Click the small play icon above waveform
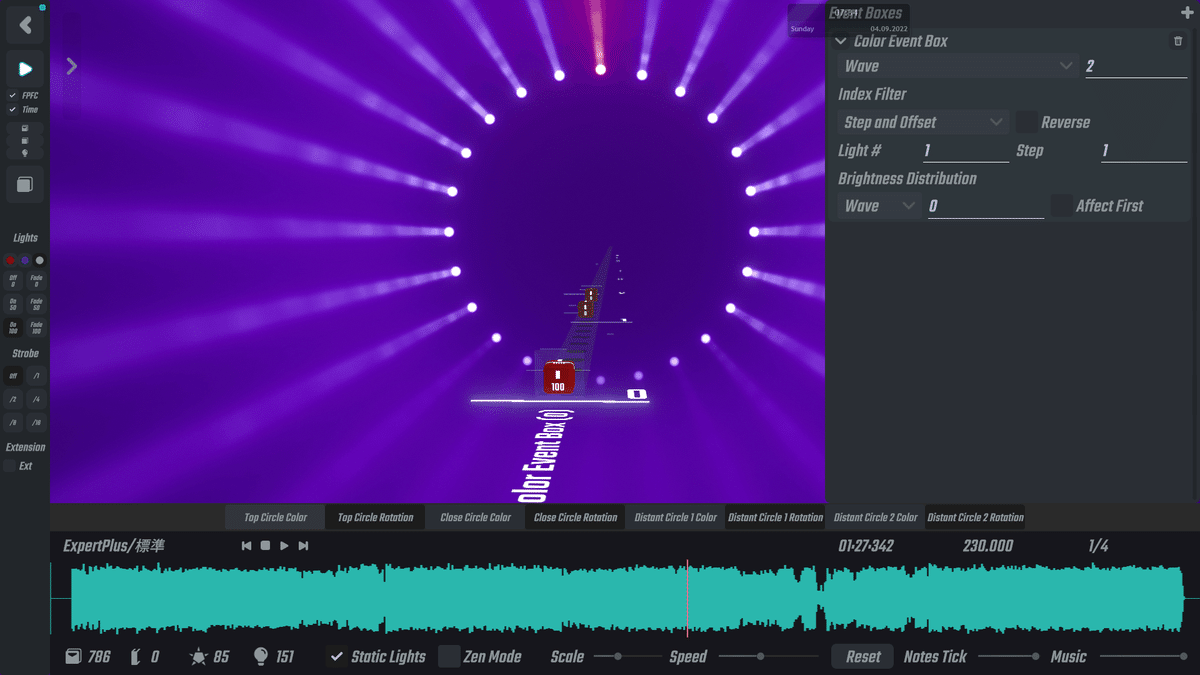 (x=284, y=546)
